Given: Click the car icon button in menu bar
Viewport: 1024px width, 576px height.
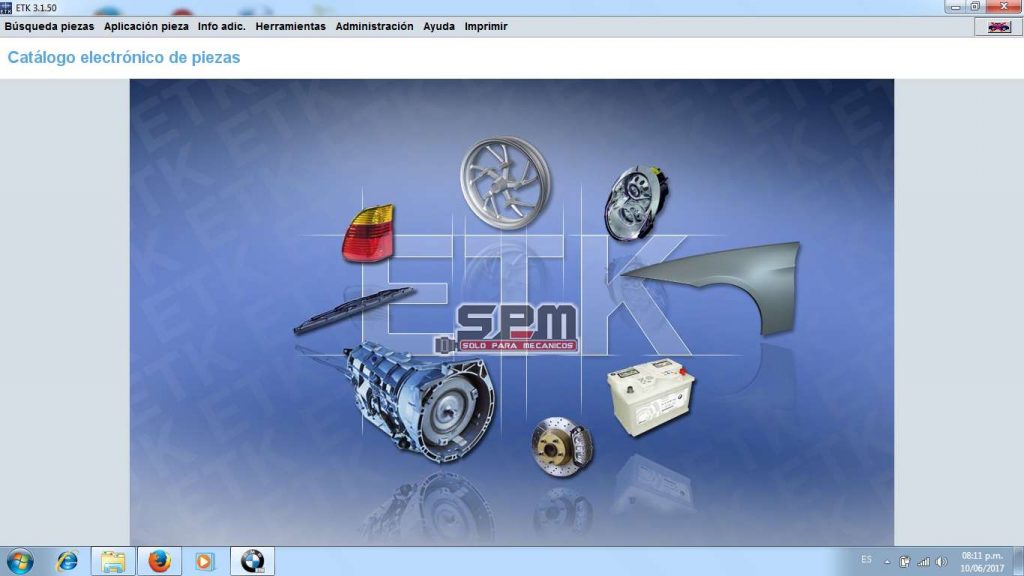Looking at the screenshot, I should tap(999, 27).
